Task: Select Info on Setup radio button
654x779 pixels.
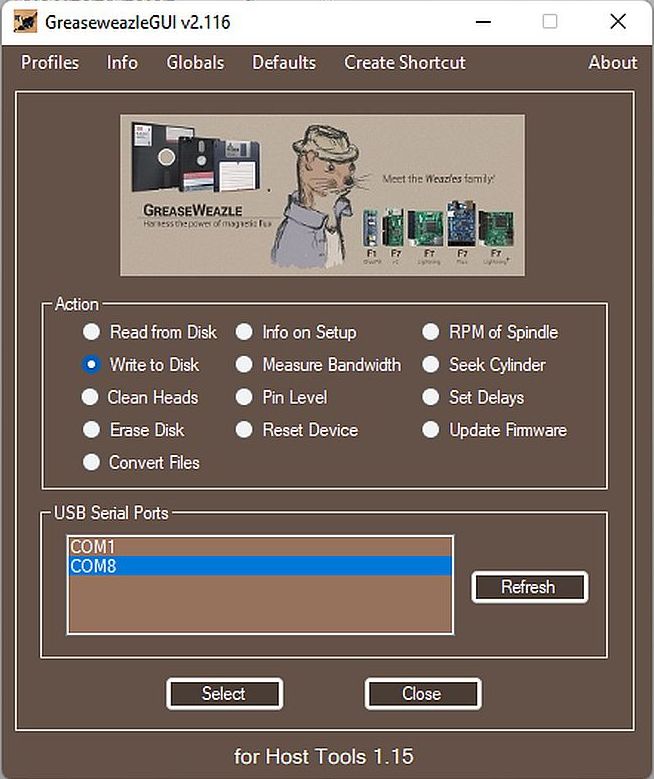Action: [x=244, y=332]
